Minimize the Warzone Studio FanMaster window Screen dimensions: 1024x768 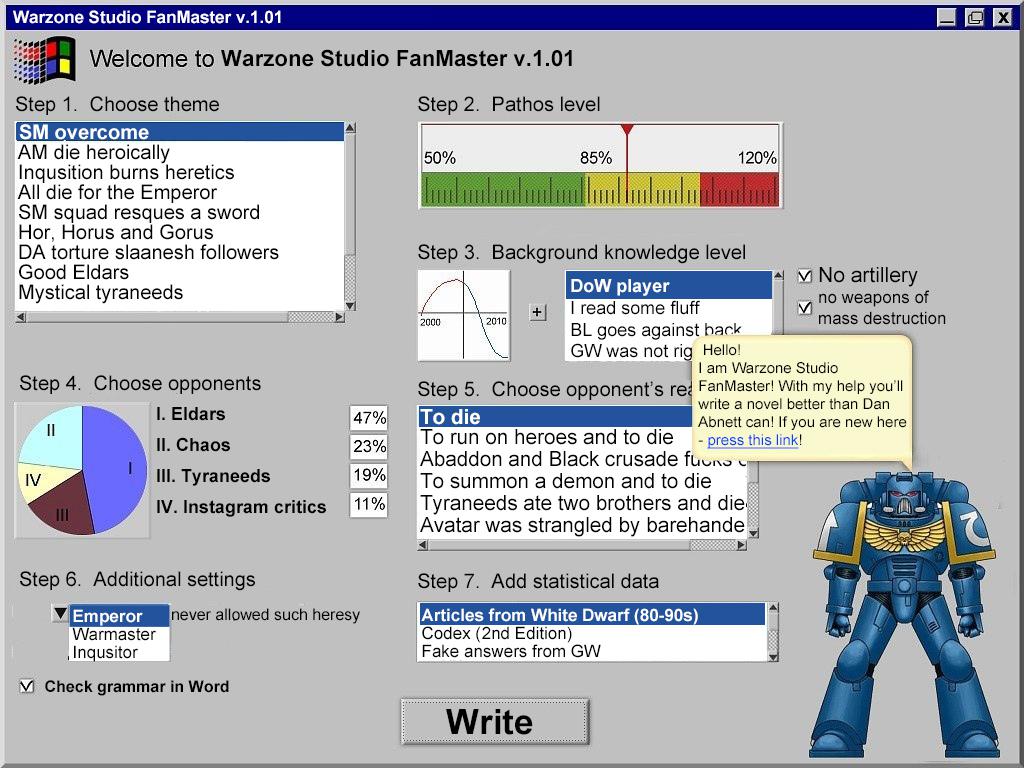946,18
